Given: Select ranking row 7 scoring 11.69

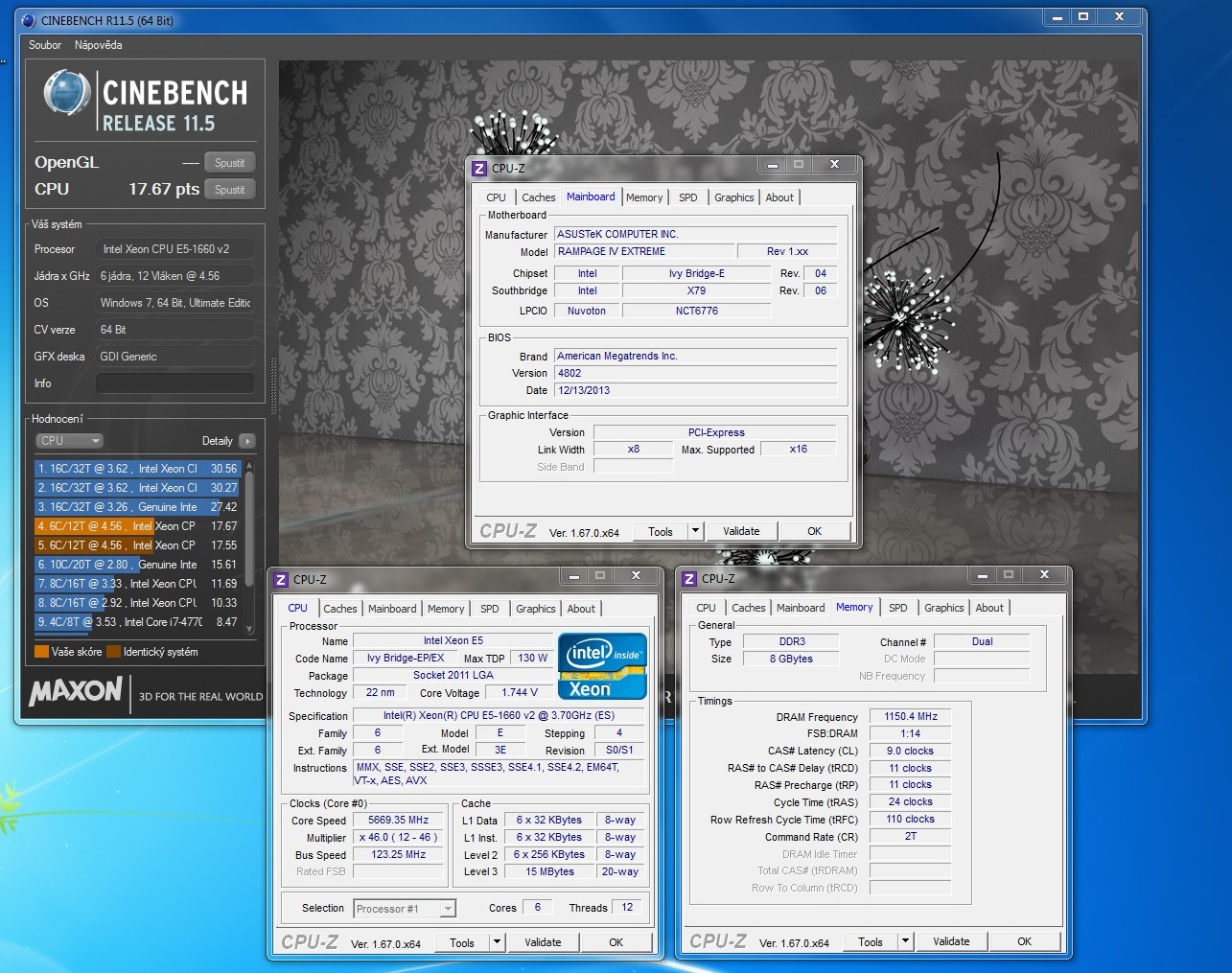Looking at the screenshot, I should [x=138, y=584].
